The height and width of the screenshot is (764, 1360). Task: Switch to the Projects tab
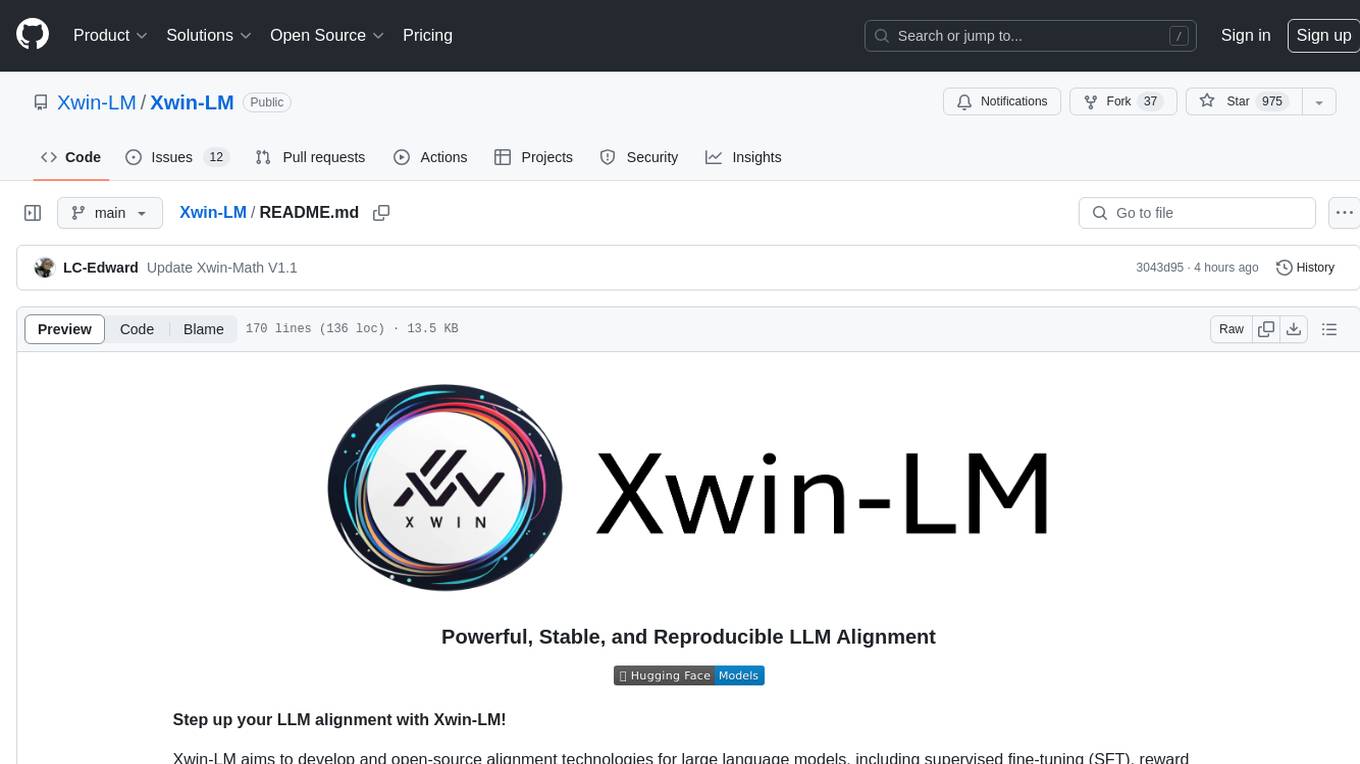pyautogui.click(x=533, y=157)
